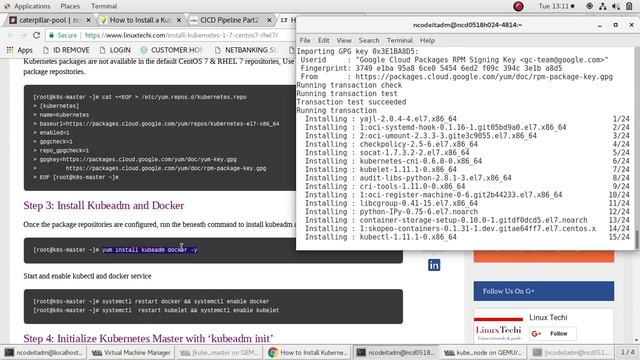Maximize the terminal window
Viewport: 640px width, 360px height.
point(616,25)
